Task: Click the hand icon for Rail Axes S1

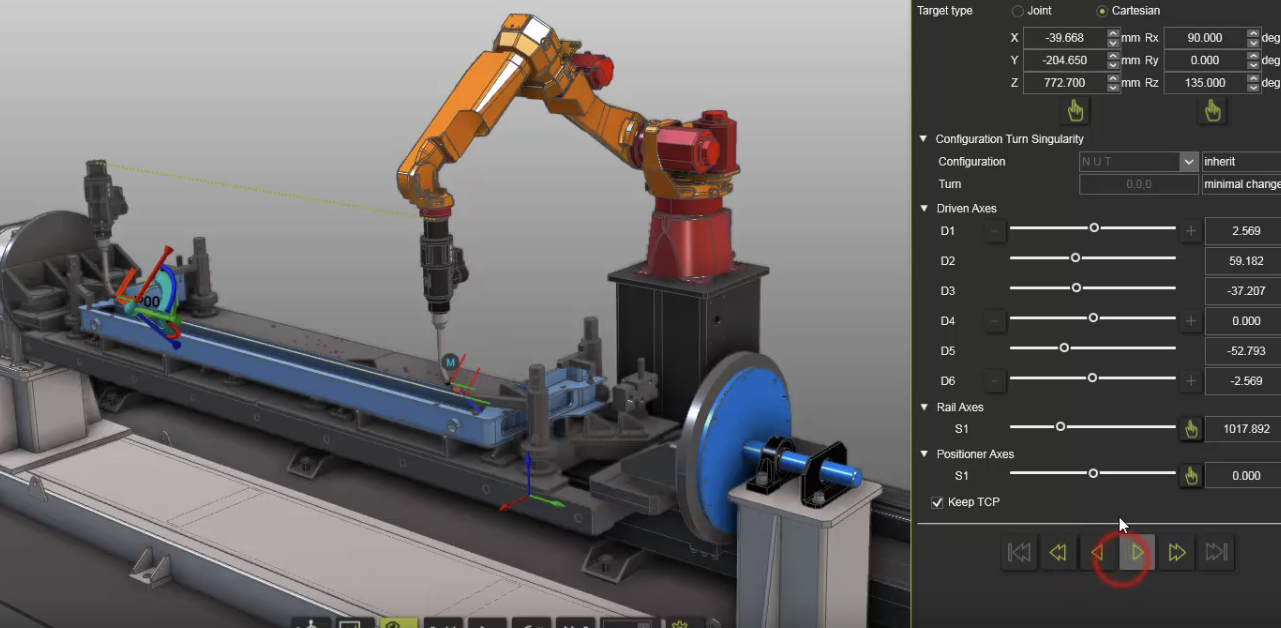Action: 1190,429
